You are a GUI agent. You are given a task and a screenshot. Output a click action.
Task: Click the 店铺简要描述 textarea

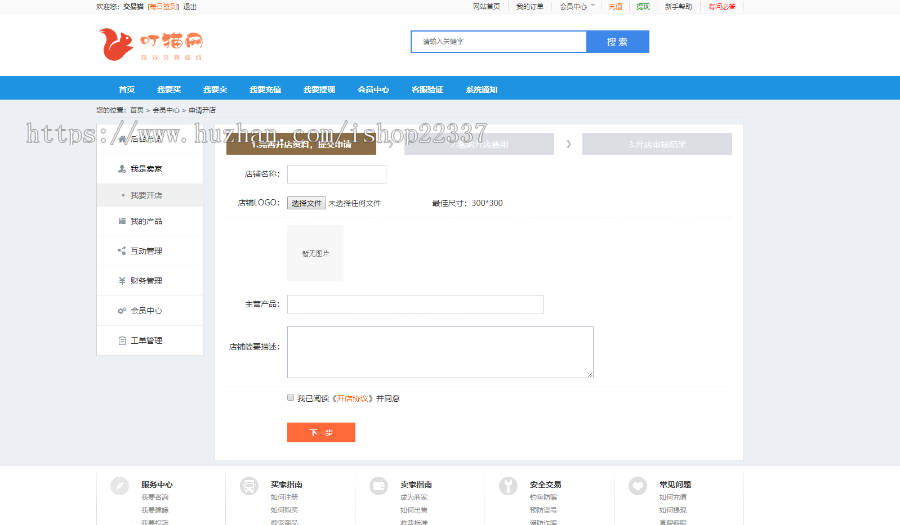[440, 352]
